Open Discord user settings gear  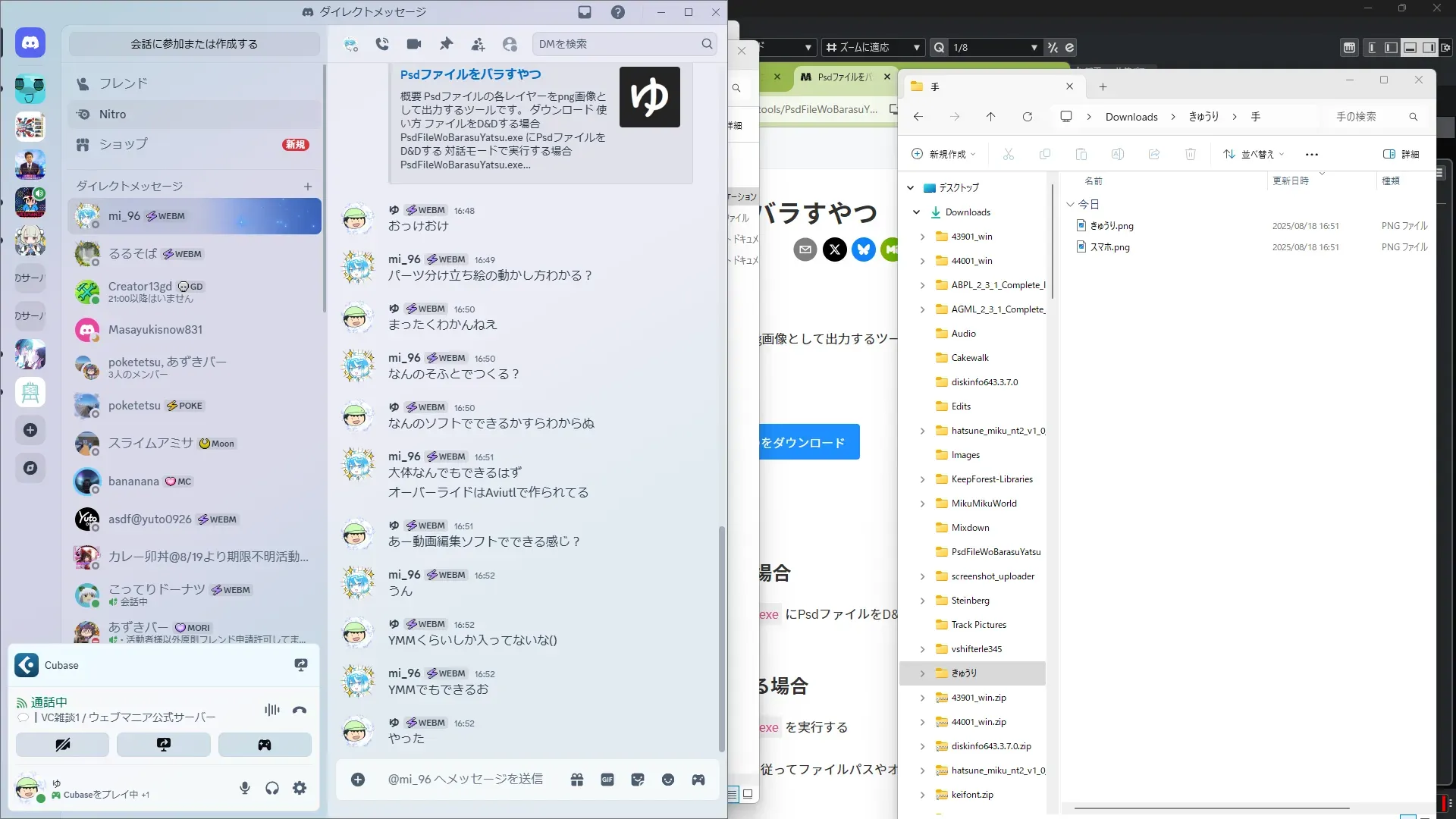[x=300, y=789]
